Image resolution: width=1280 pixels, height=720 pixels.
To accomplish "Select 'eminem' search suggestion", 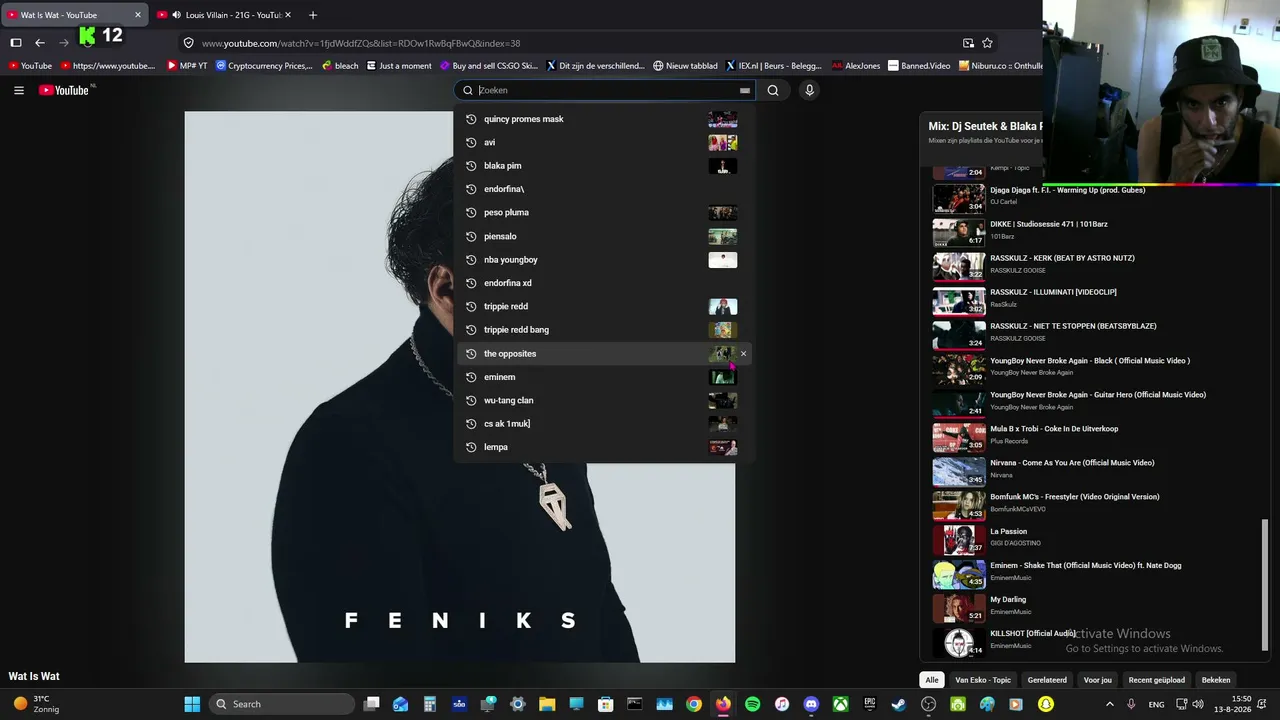I will 603,377.
